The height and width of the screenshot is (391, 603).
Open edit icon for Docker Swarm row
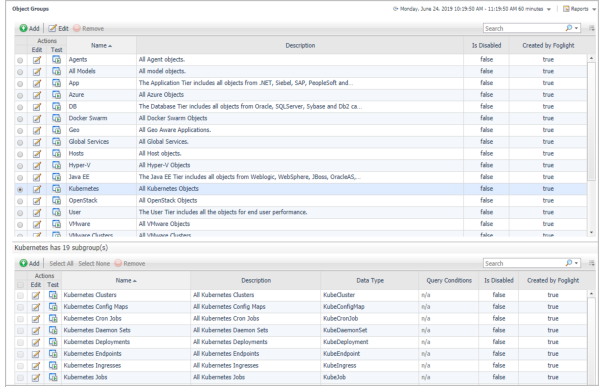coord(37,118)
